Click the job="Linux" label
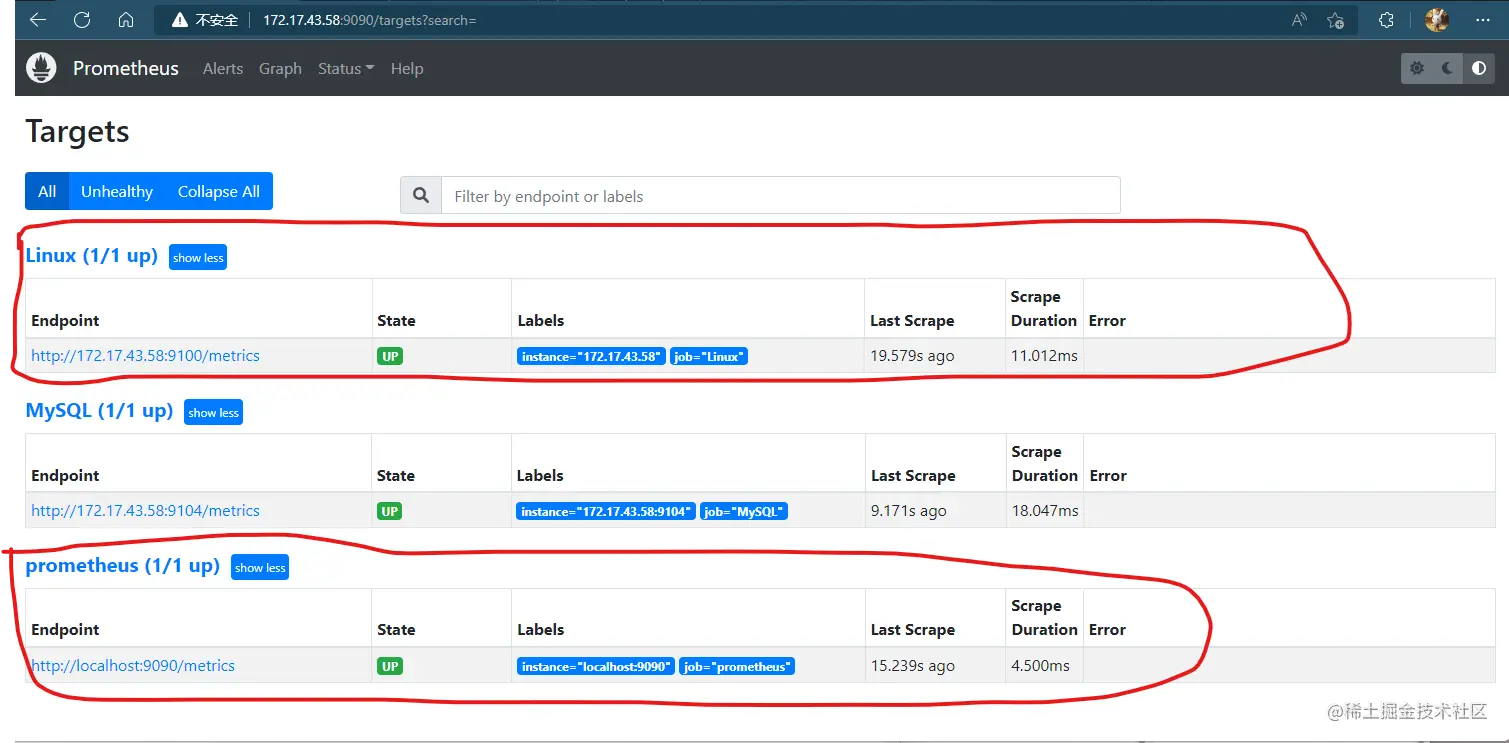 pyautogui.click(x=710, y=356)
